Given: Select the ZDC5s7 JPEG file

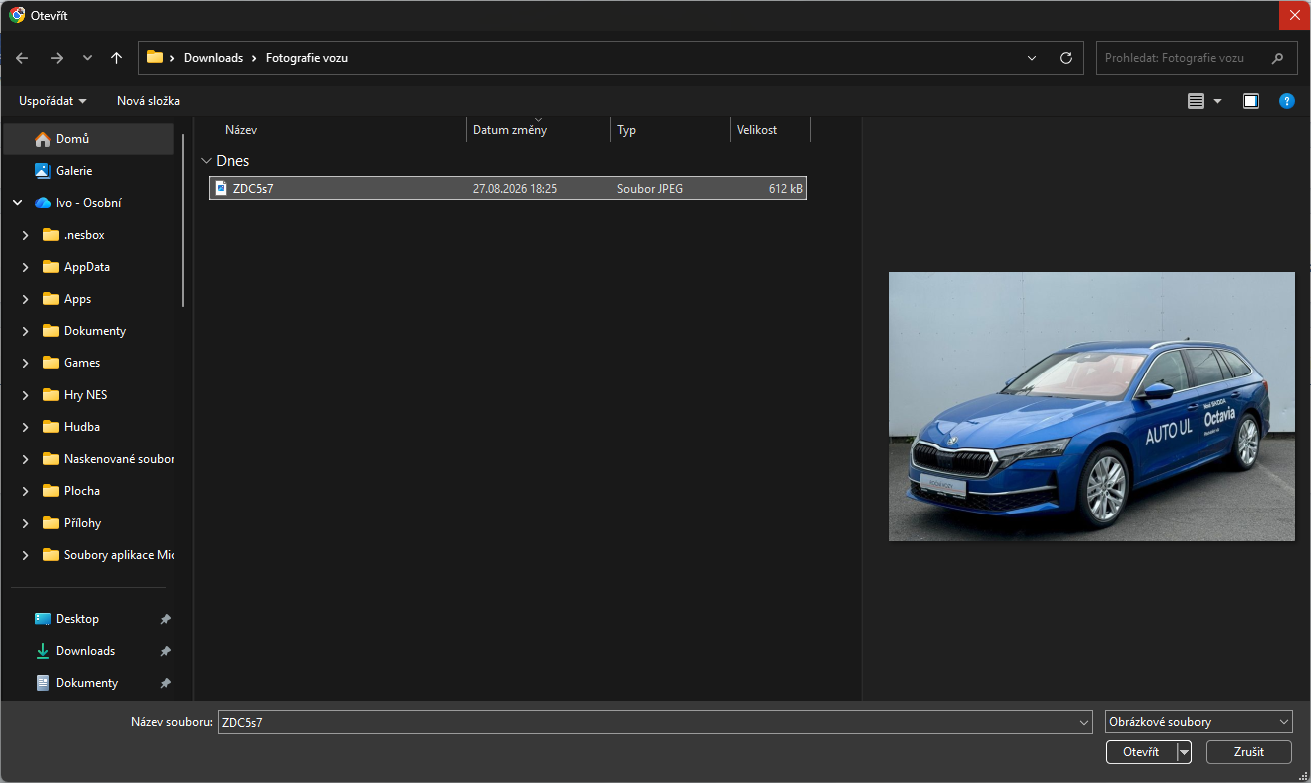Looking at the screenshot, I should (508, 188).
